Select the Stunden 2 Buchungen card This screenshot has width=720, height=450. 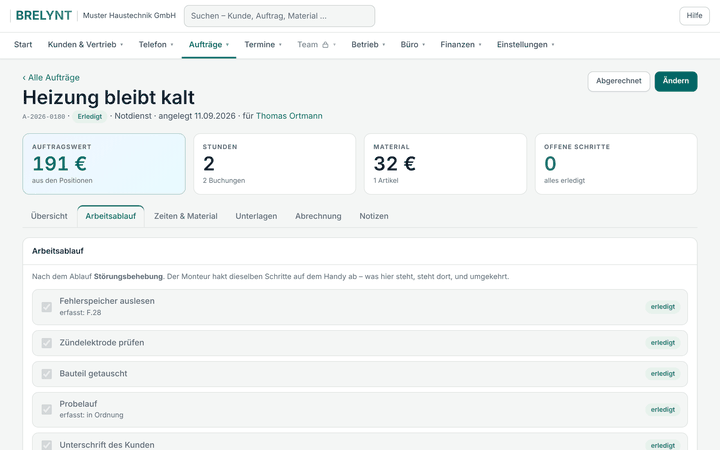(x=275, y=164)
